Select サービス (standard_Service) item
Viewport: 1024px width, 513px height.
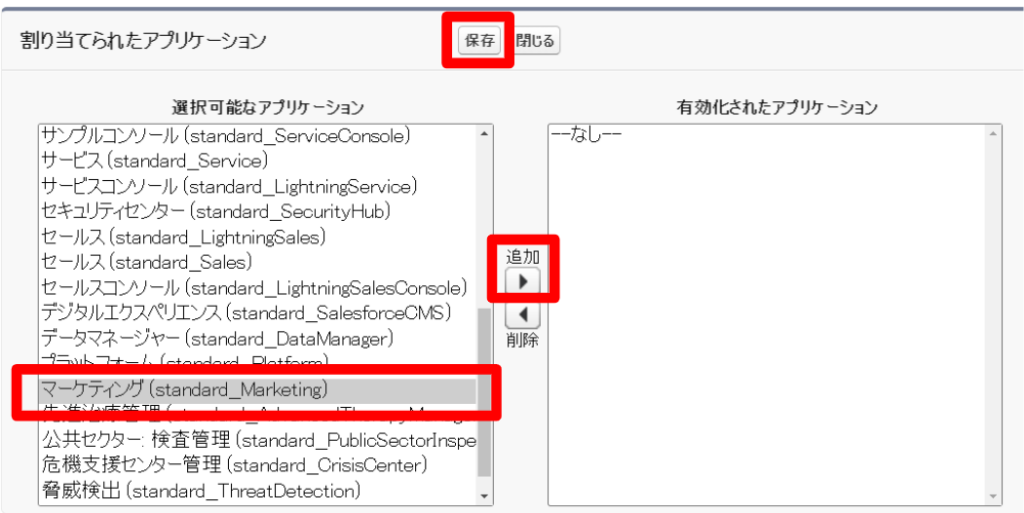coord(257,160)
